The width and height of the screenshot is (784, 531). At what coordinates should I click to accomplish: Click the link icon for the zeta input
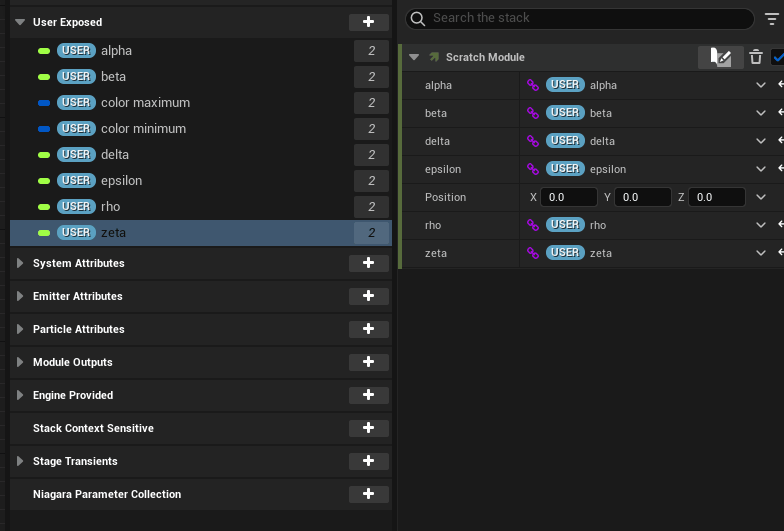point(533,253)
